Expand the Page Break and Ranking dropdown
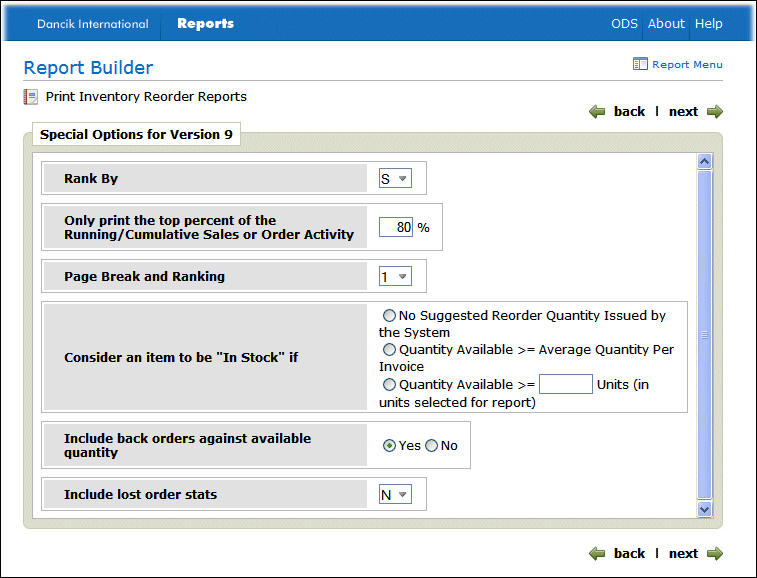This screenshot has height=578, width=757. click(395, 277)
